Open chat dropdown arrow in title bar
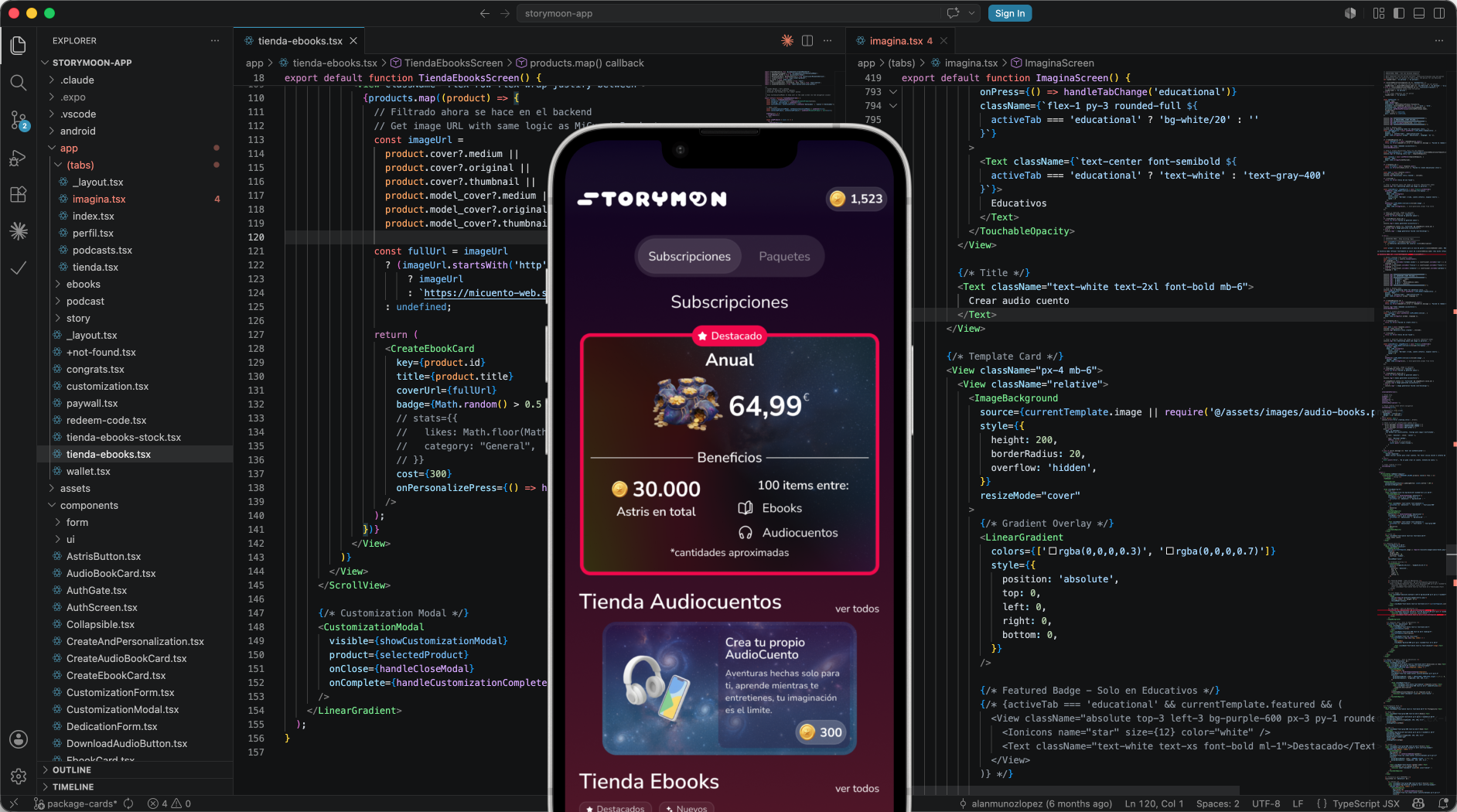This screenshot has width=1457, height=812. tap(971, 13)
